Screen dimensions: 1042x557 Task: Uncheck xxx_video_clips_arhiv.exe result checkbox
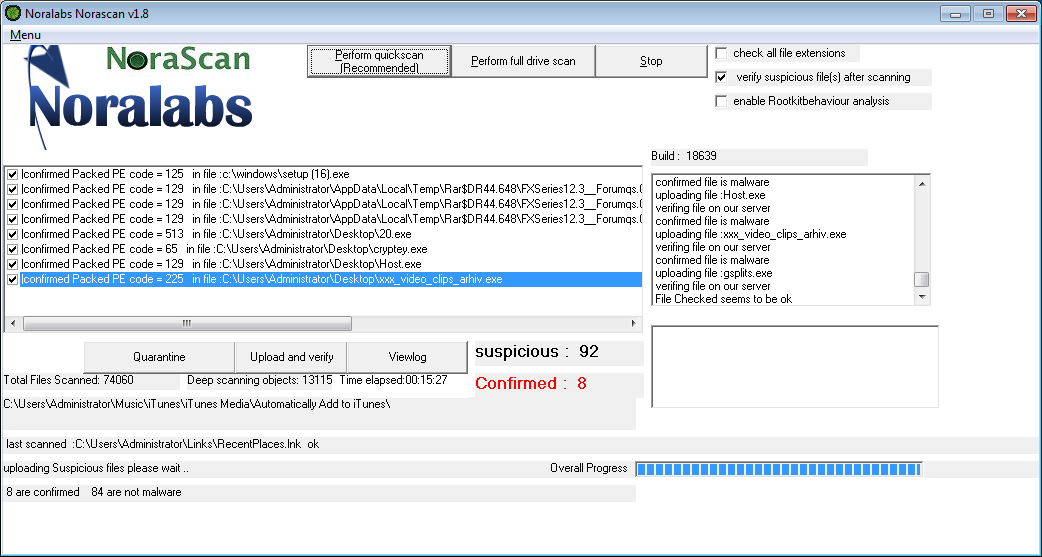12,279
